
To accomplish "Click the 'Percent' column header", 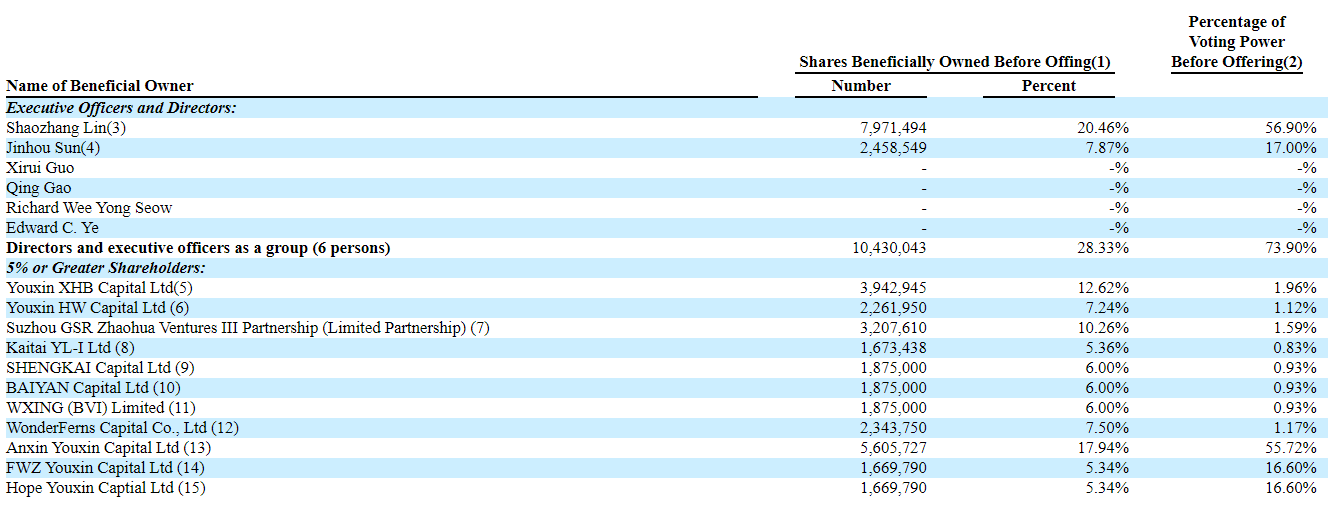I will coord(1048,86).
